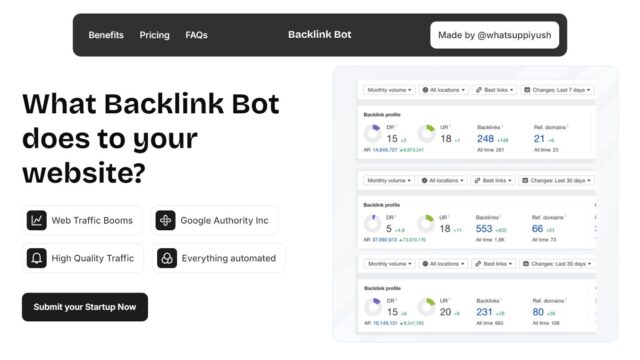Image resolution: width=640 pixels, height=360 pixels.
Task: Click the DR donut chart showing 5 in middle panel
Action: (372, 223)
